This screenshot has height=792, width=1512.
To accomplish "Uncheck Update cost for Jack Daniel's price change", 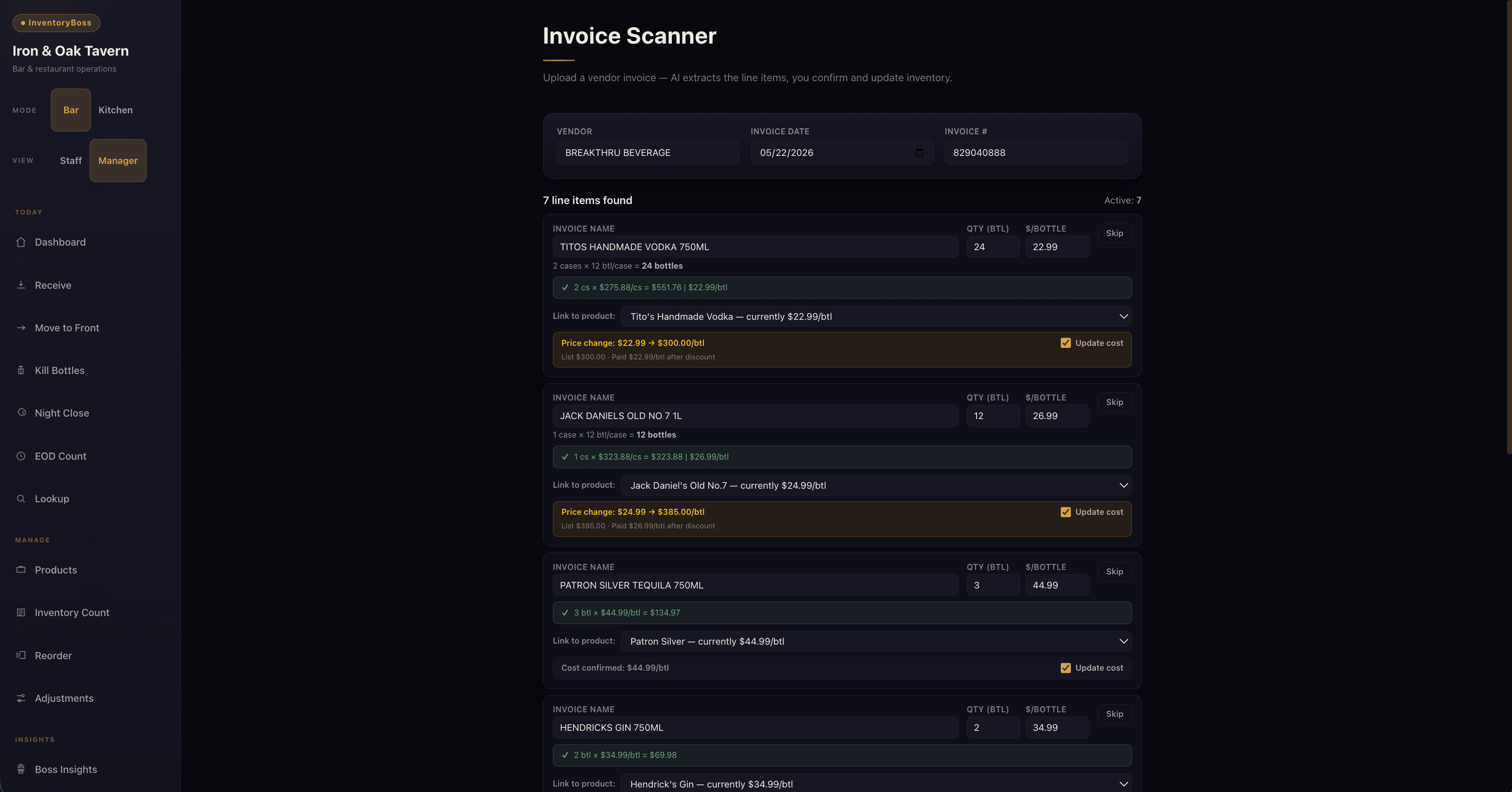I will [1065, 512].
